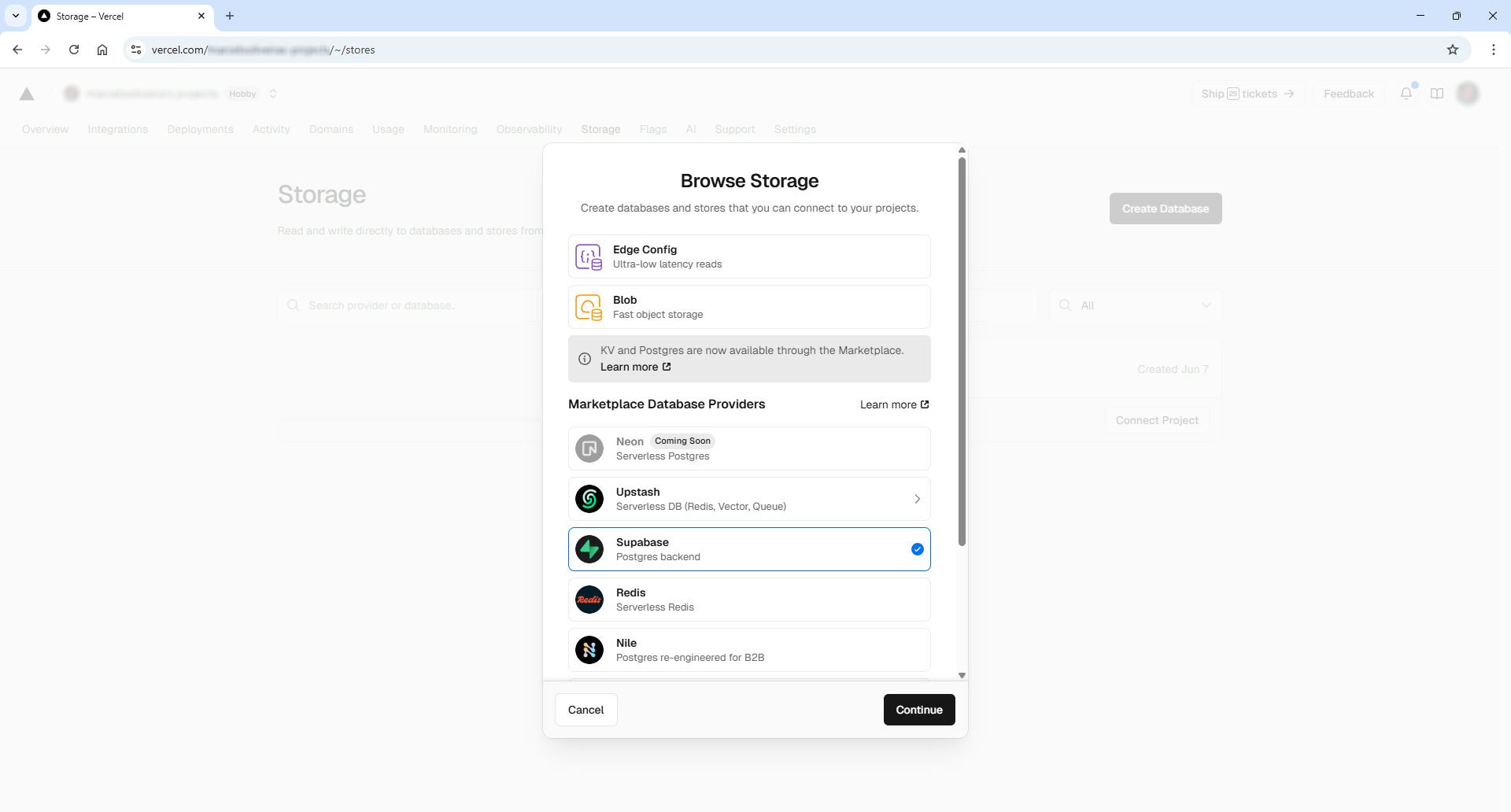
Task: Click the Upstash logo icon
Action: point(589,499)
